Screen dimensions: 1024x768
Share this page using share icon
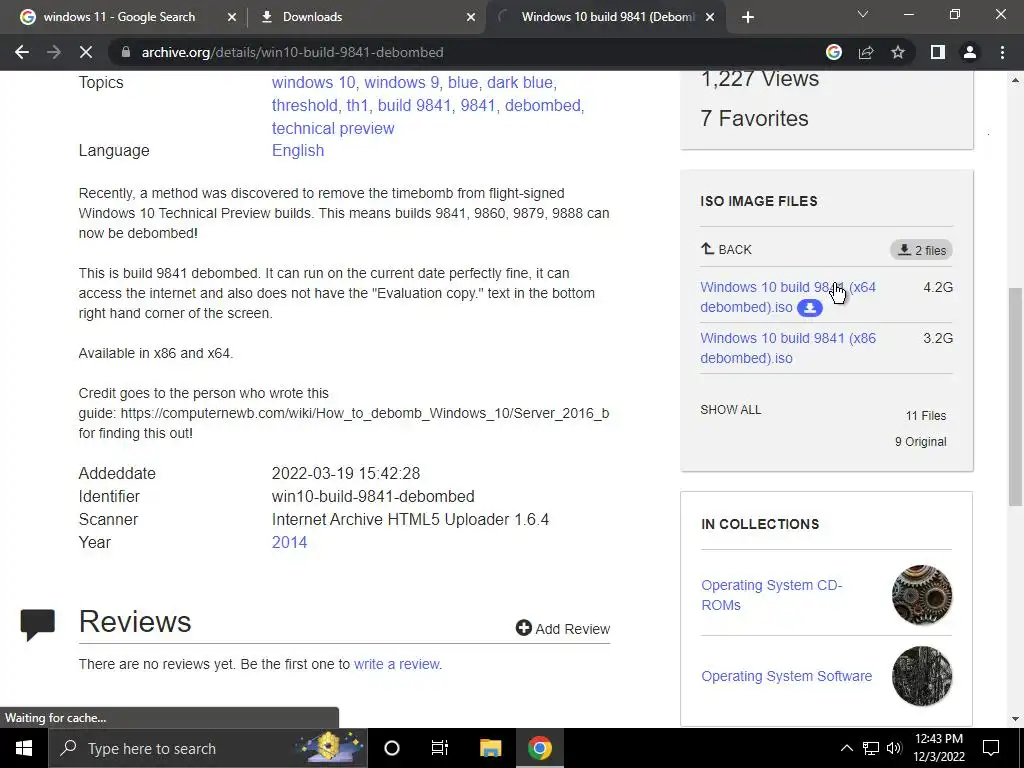[866, 52]
